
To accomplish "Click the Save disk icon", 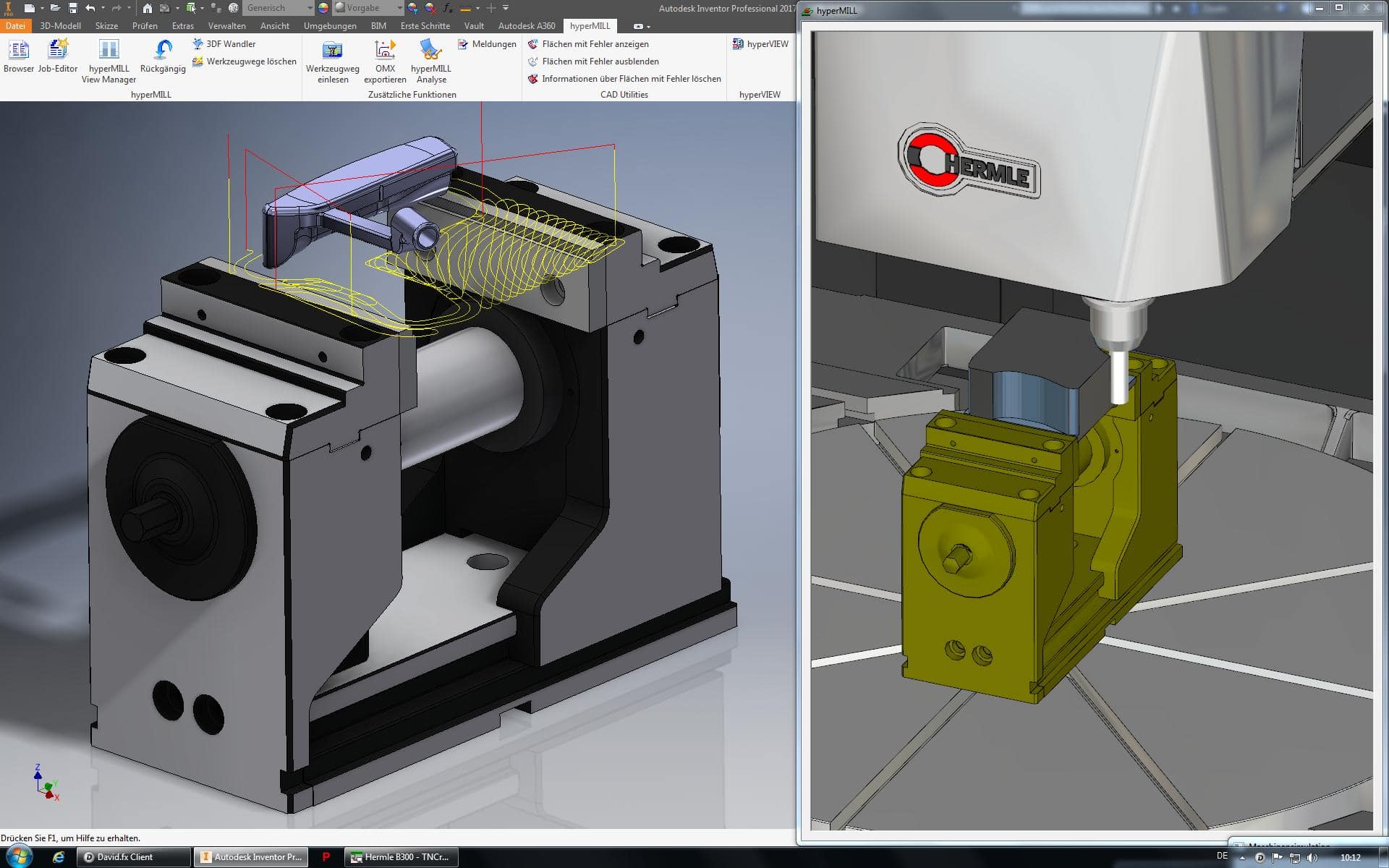I will point(72,8).
